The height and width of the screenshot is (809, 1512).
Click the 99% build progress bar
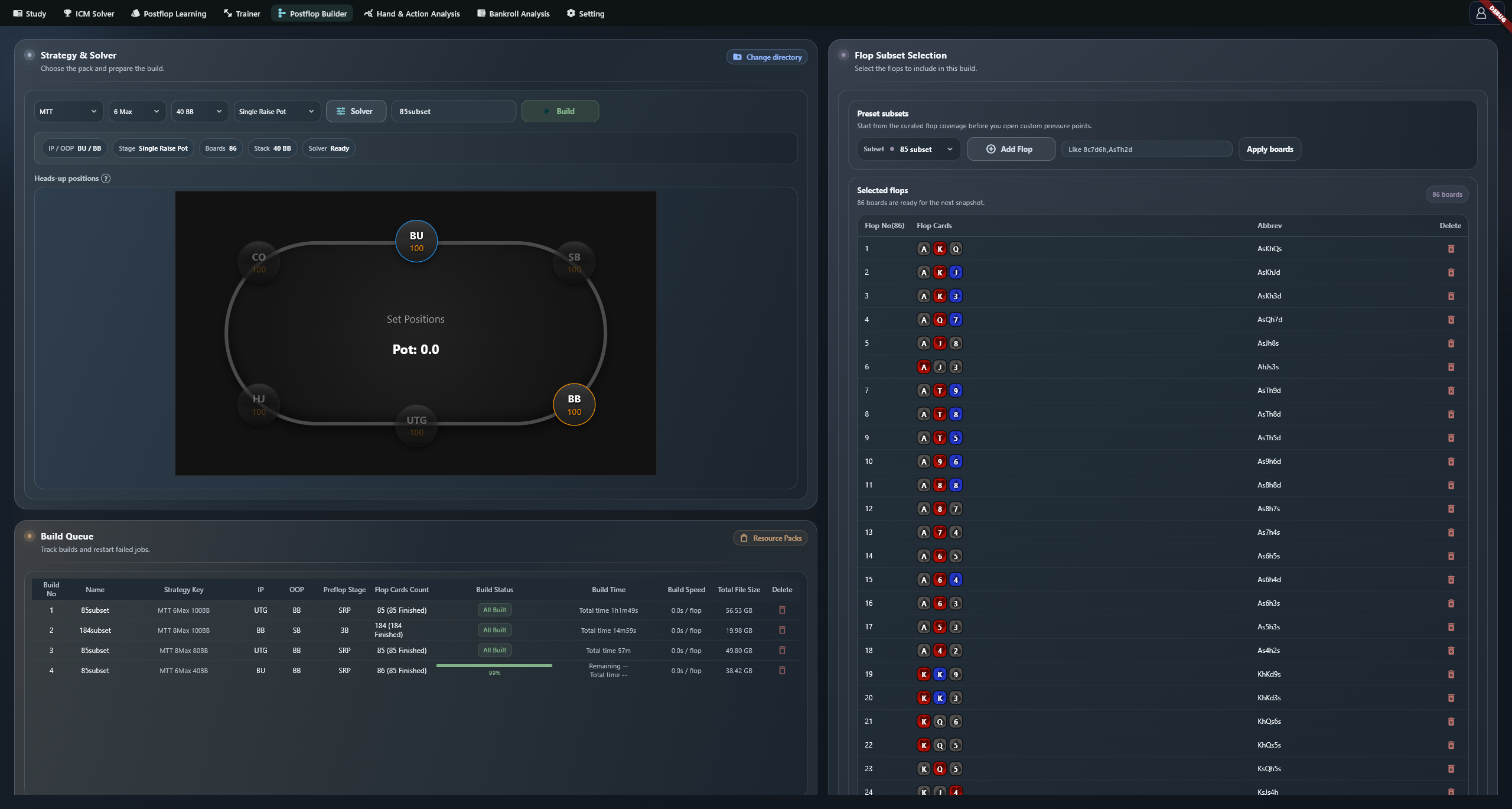tap(494, 666)
